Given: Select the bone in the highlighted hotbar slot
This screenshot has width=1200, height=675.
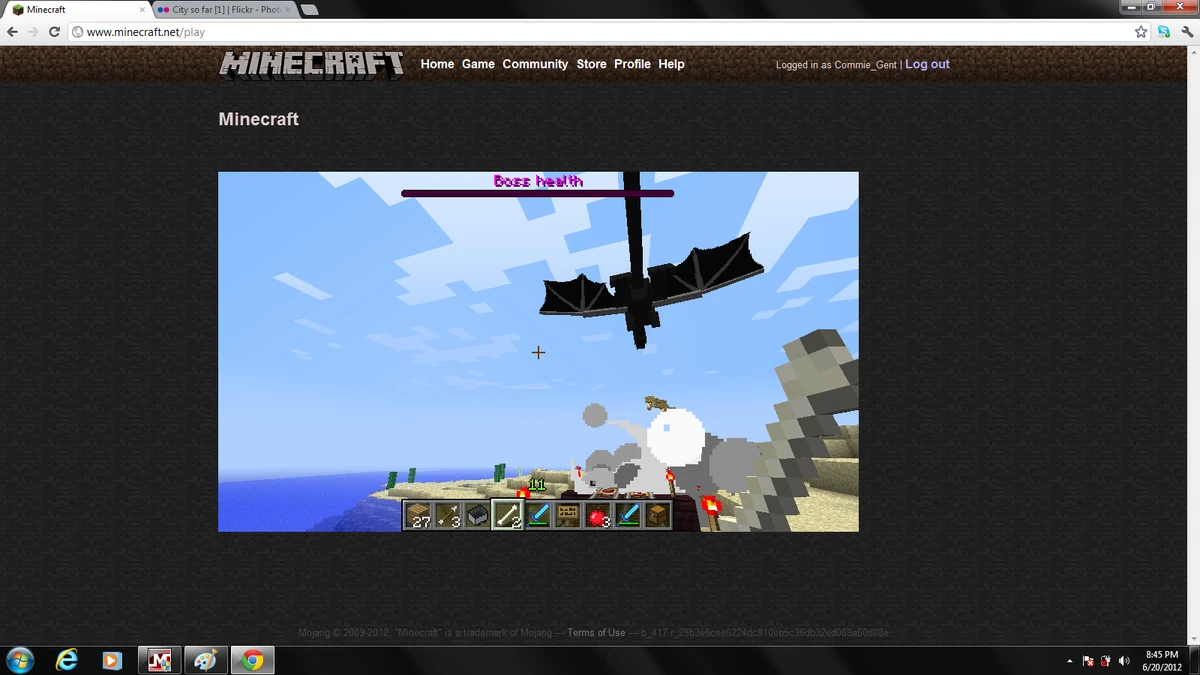Looking at the screenshot, I should [510, 515].
